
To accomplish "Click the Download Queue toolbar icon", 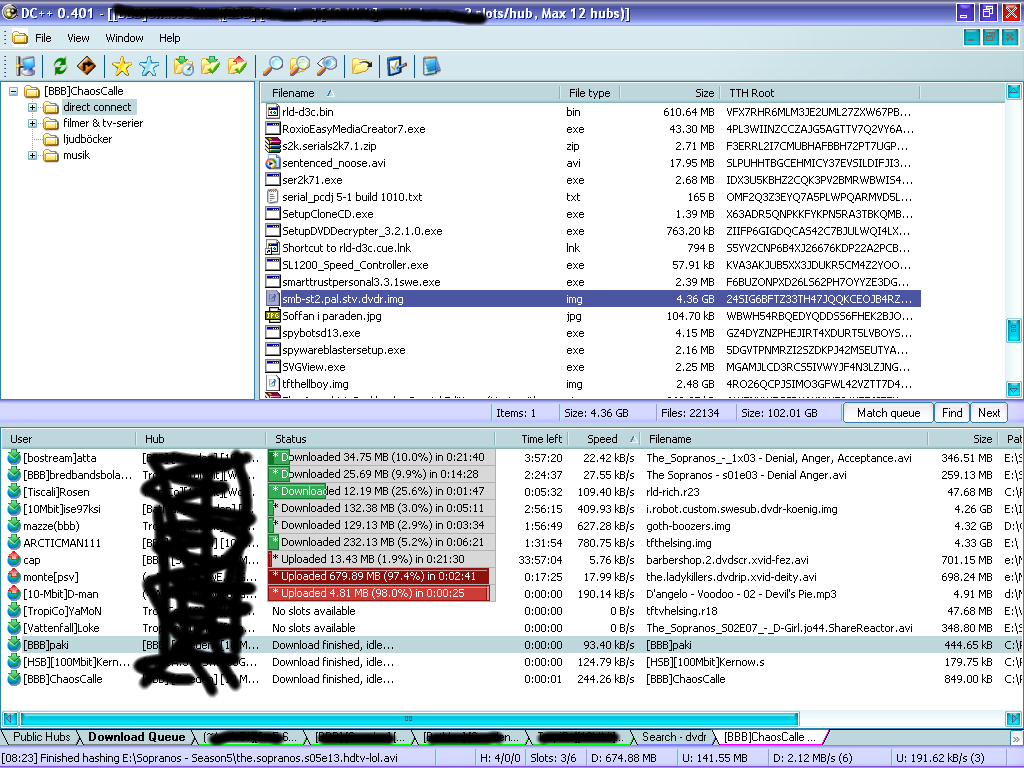I will click(184, 66).
